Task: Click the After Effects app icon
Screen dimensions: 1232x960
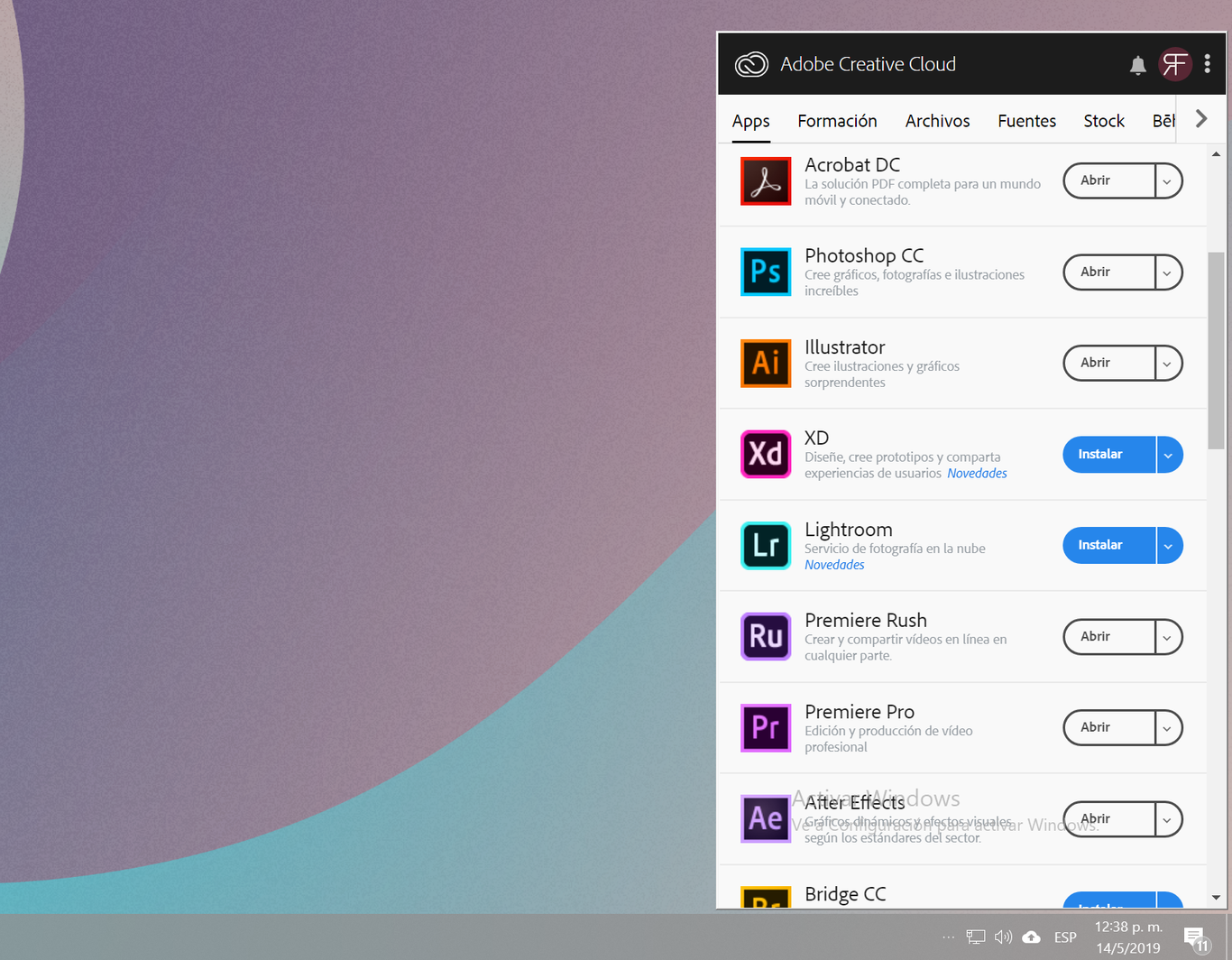Action: (x=765, y=818)
